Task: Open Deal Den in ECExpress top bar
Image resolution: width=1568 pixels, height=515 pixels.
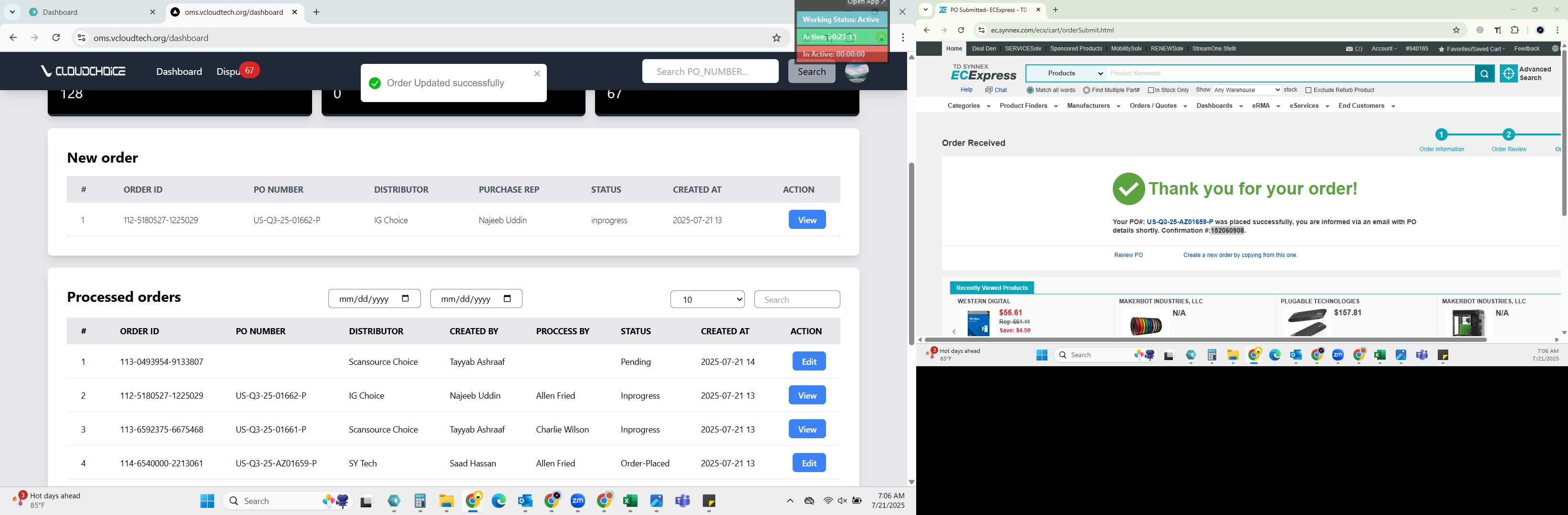Action: pyautogui.click(x=983, y=49)
